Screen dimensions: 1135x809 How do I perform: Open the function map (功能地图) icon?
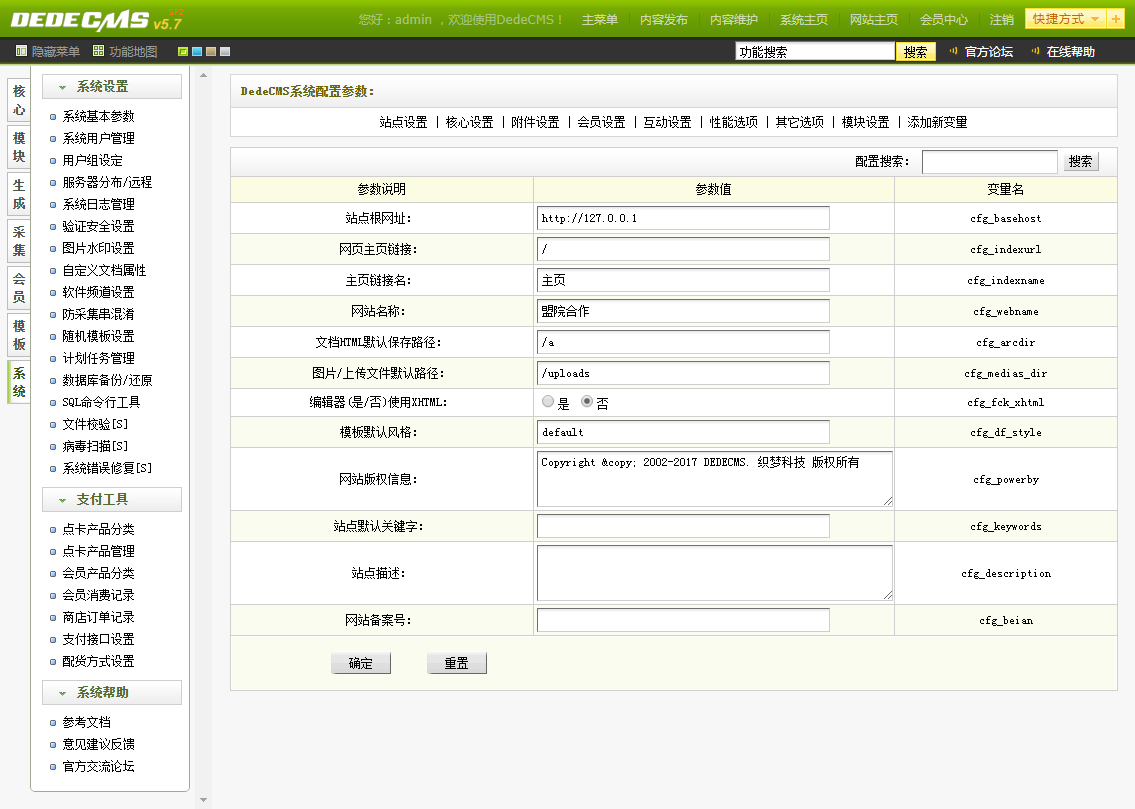tap(98, 51)
